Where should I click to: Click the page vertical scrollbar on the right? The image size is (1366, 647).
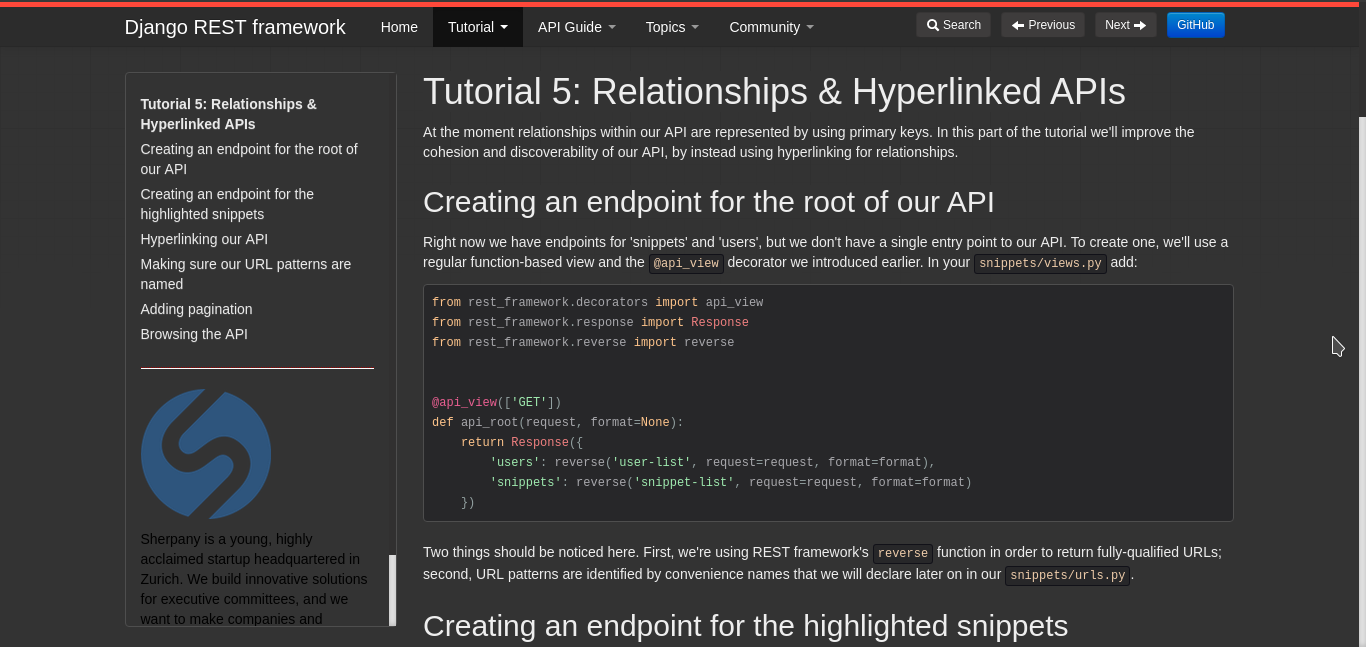[1362, 380]
